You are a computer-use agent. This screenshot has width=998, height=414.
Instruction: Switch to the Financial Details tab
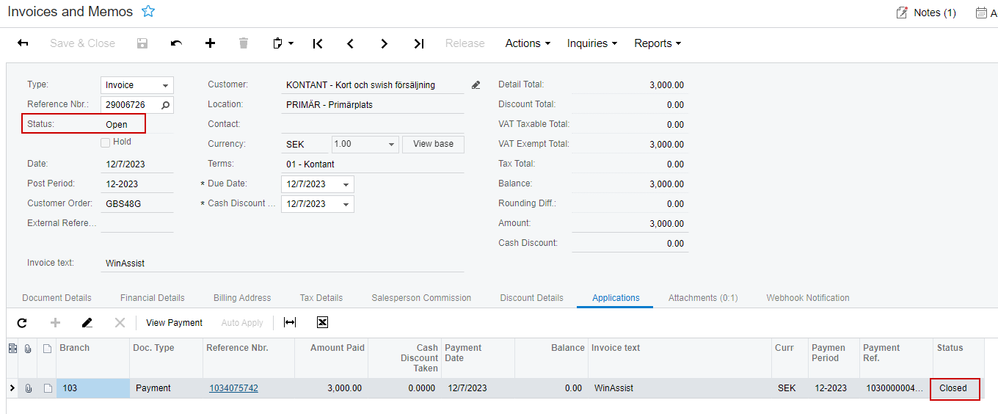click(152, 297)
